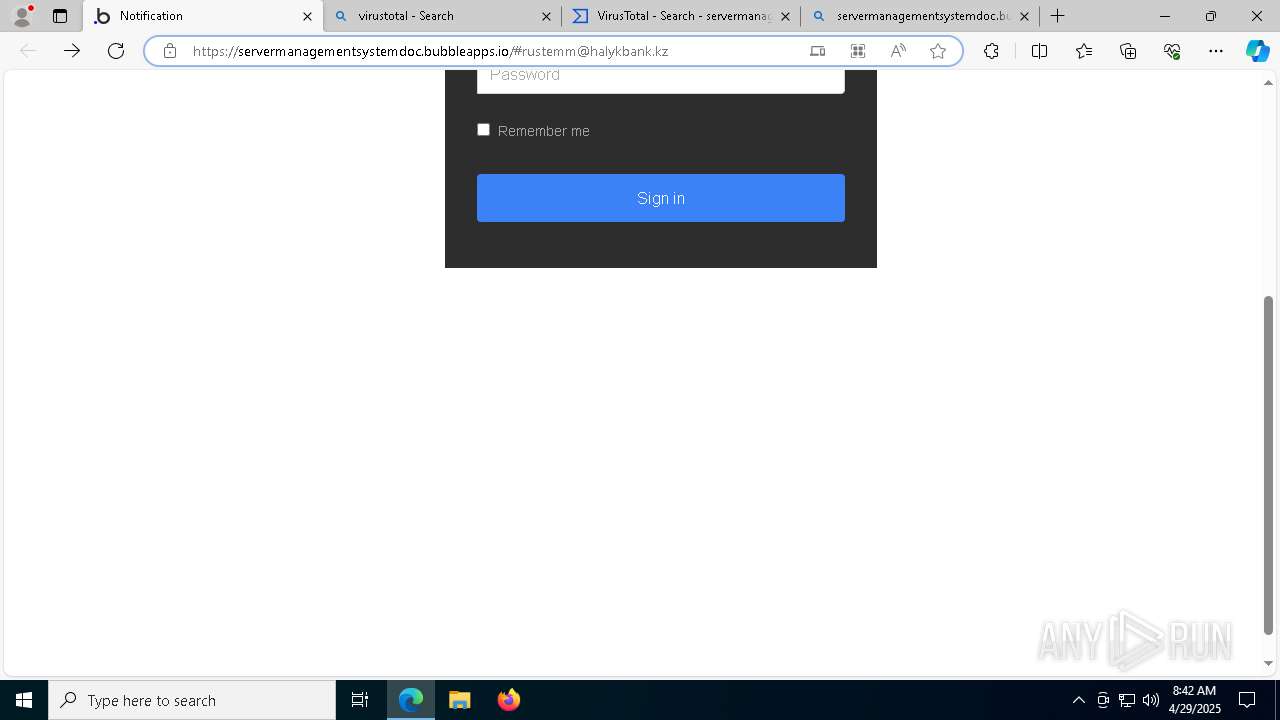Close the servermanagementsystemdoc.bu tab

click(1024, 16)
